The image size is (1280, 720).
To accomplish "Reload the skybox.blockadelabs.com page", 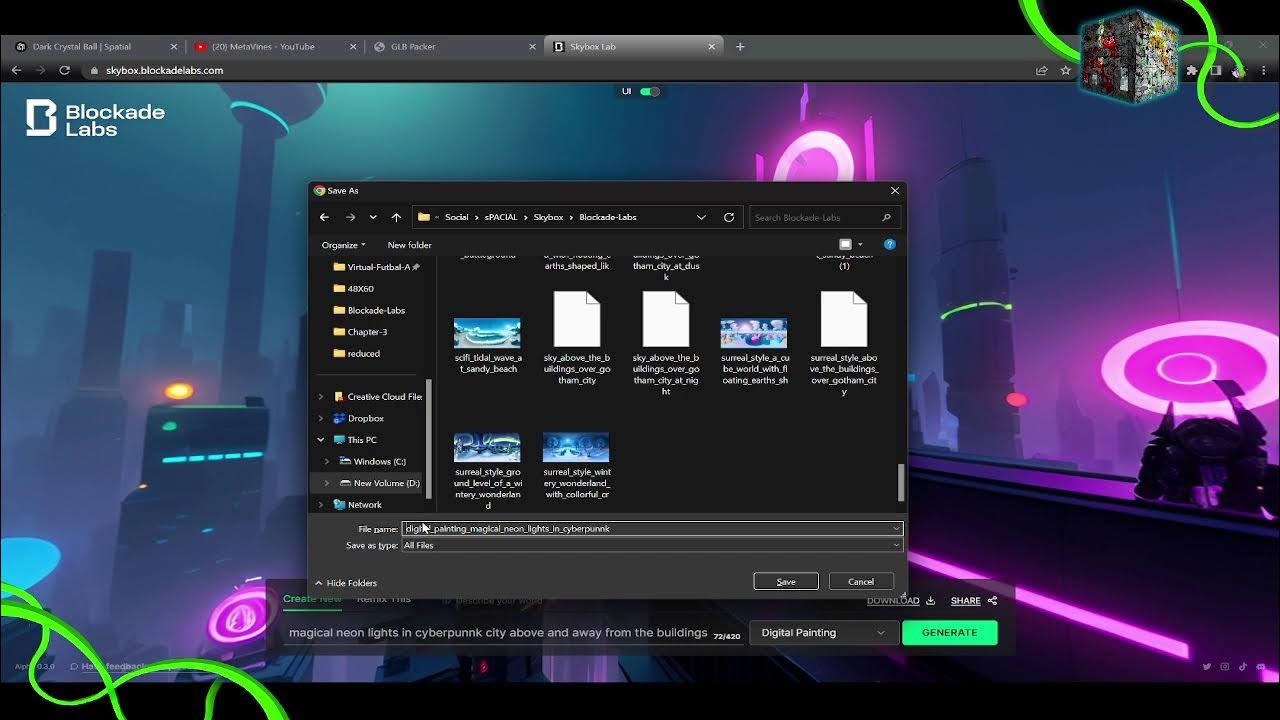I will tap(65, 70).
